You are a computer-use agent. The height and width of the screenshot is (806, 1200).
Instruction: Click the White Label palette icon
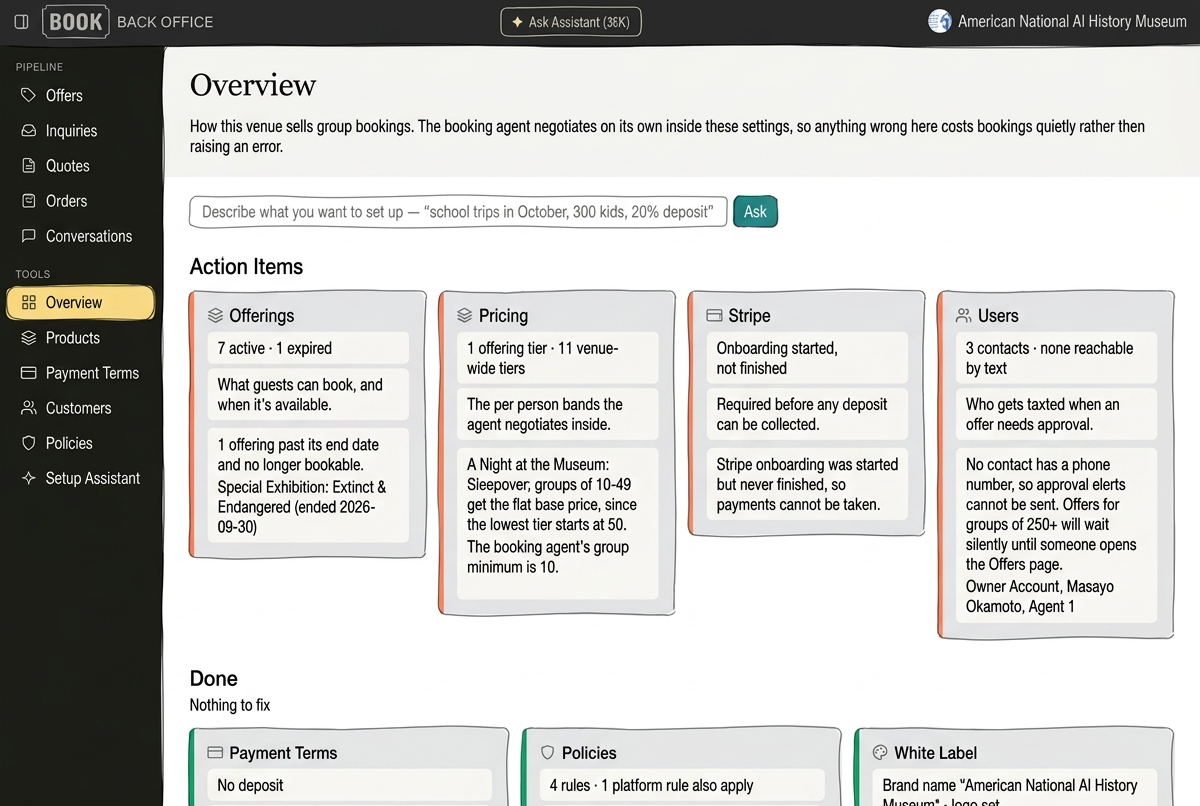(880, 753)
